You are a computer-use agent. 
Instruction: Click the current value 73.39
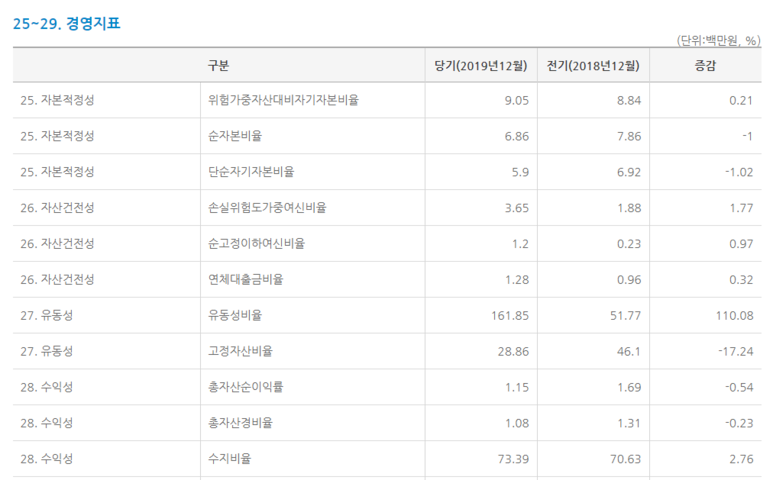(x=513, y=459)
